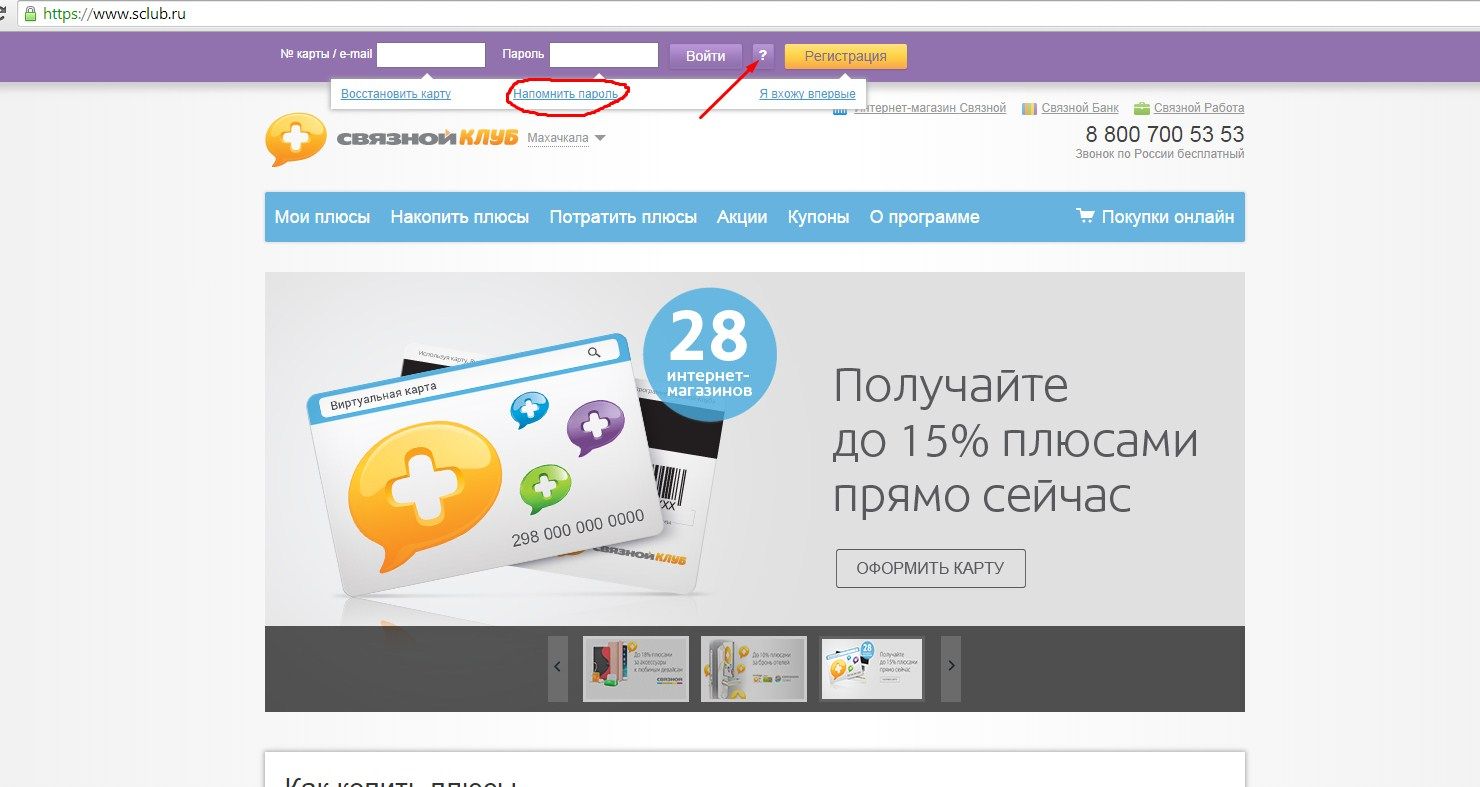Focus the Пароль password field
The image size is (1480, 787).
click(604, 55)
